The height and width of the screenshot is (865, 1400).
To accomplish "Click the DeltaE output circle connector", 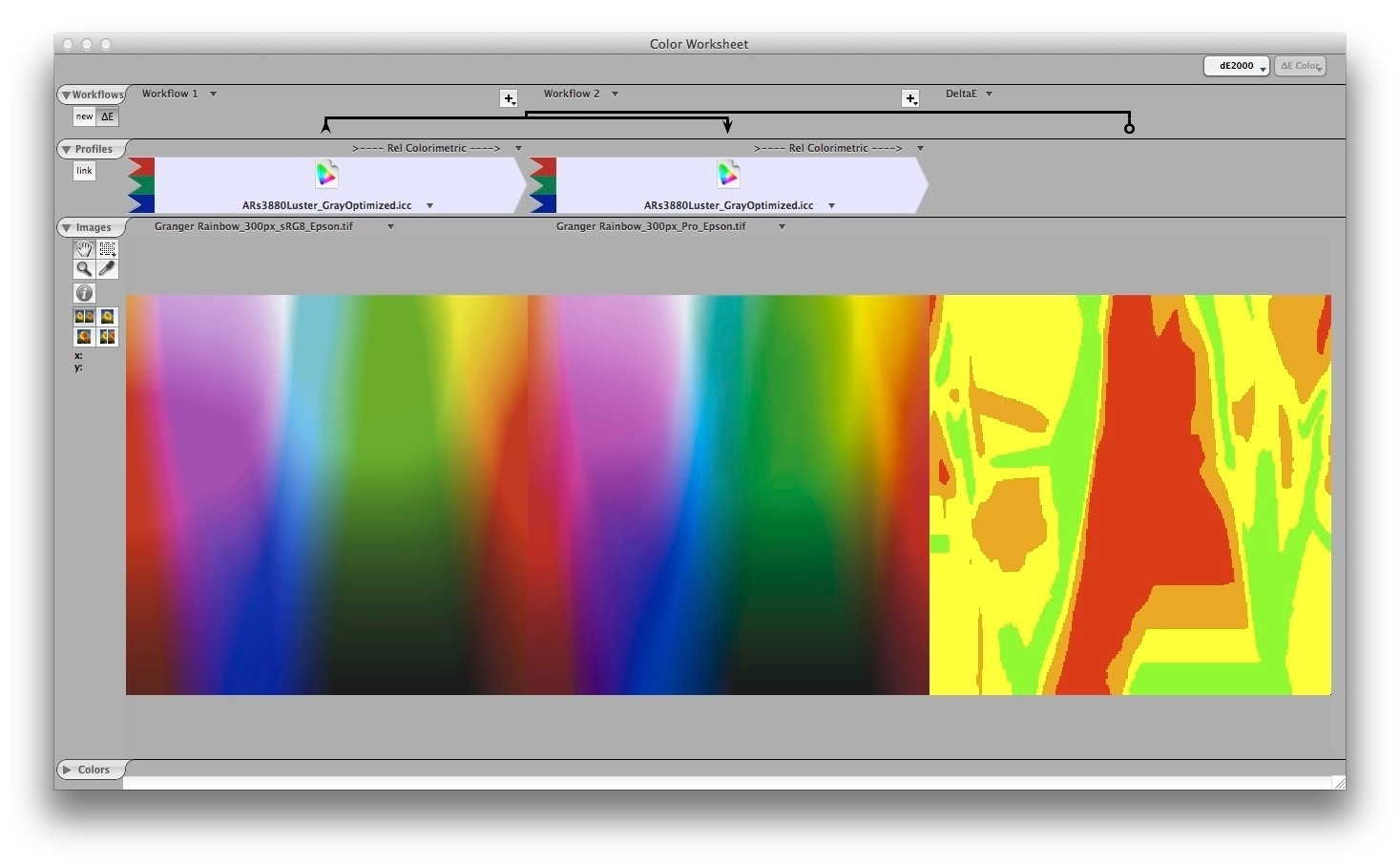I will point(1129,128).
